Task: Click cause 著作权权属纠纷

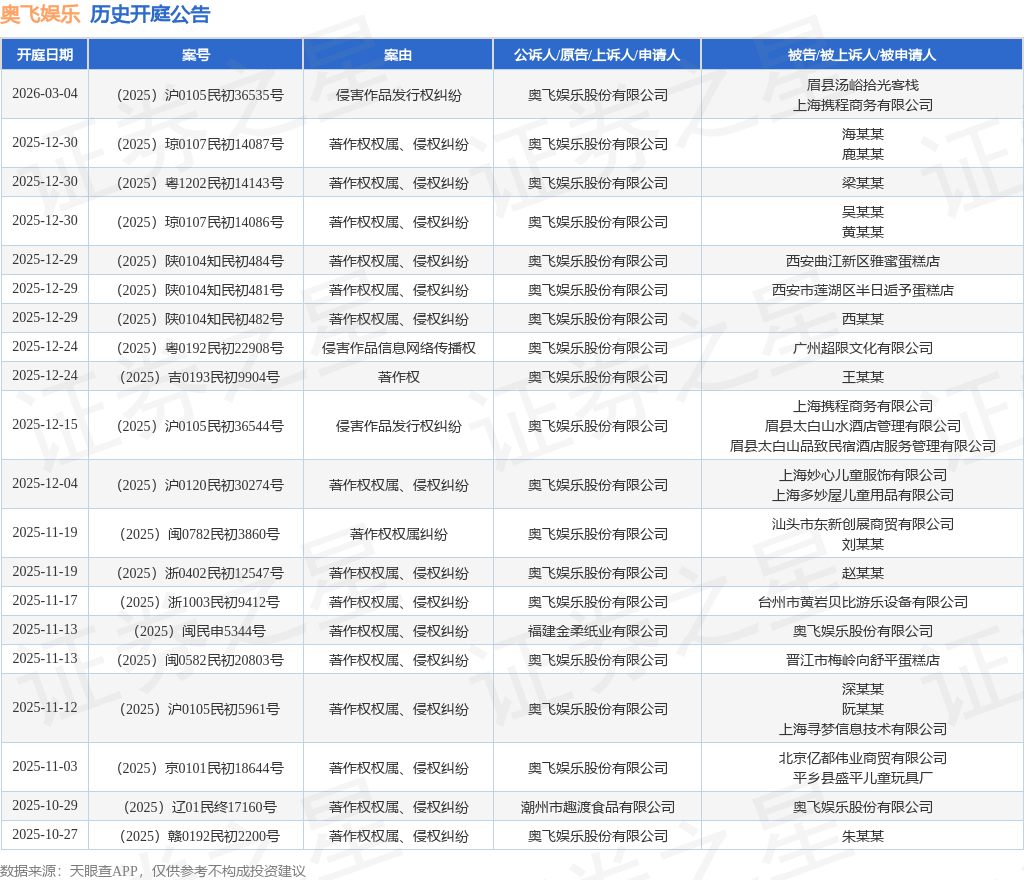Action: (398, 535)
